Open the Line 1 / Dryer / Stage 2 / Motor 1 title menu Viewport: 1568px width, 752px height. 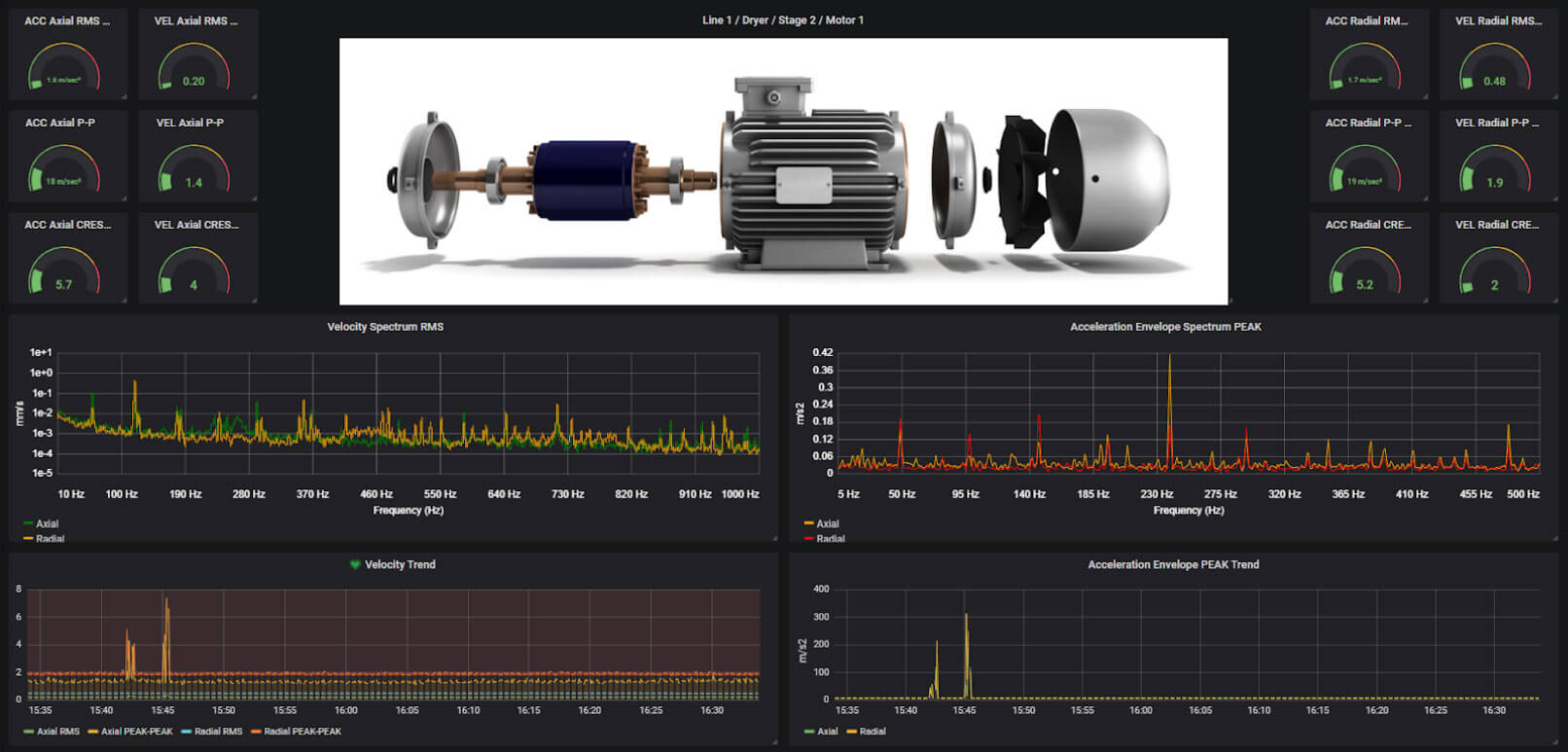[783, 20]
